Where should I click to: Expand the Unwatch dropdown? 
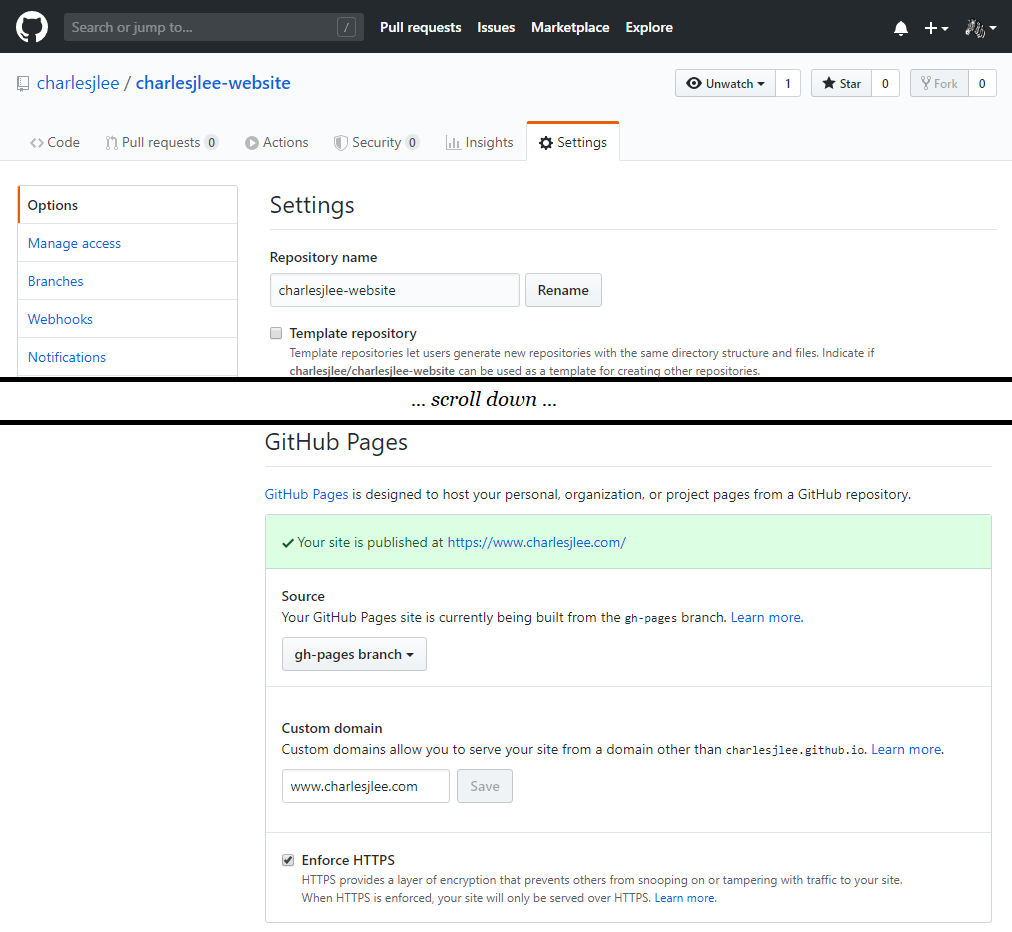pos(726,84)
